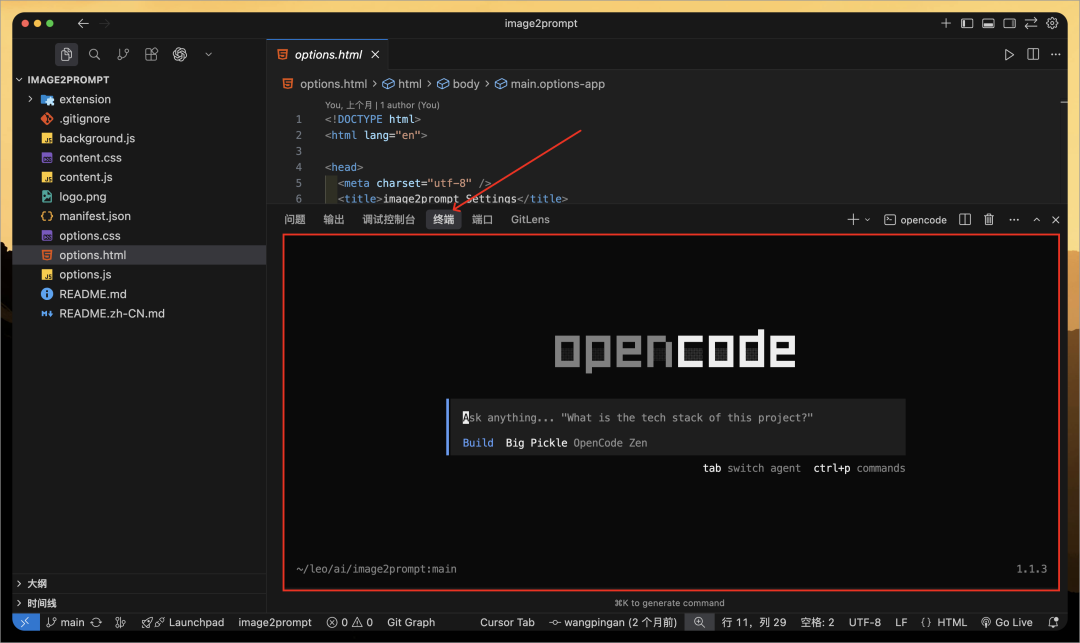1080x643 pixels.
Task: Open settings gear in title bar
Action: [1052, 23]
